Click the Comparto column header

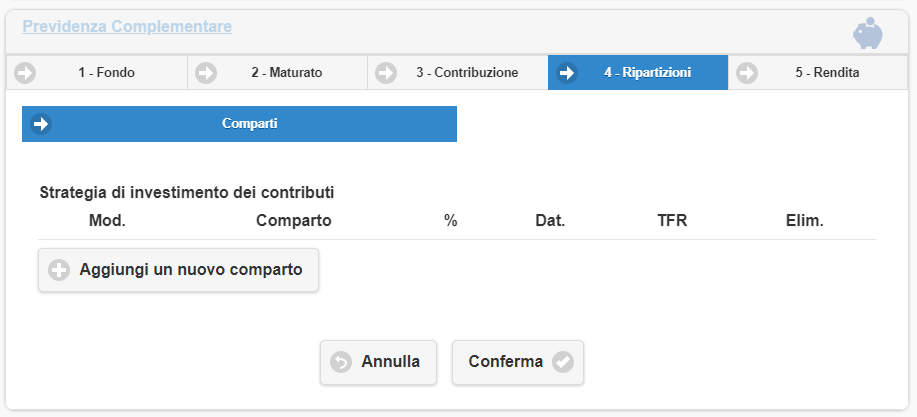[293, 220]
